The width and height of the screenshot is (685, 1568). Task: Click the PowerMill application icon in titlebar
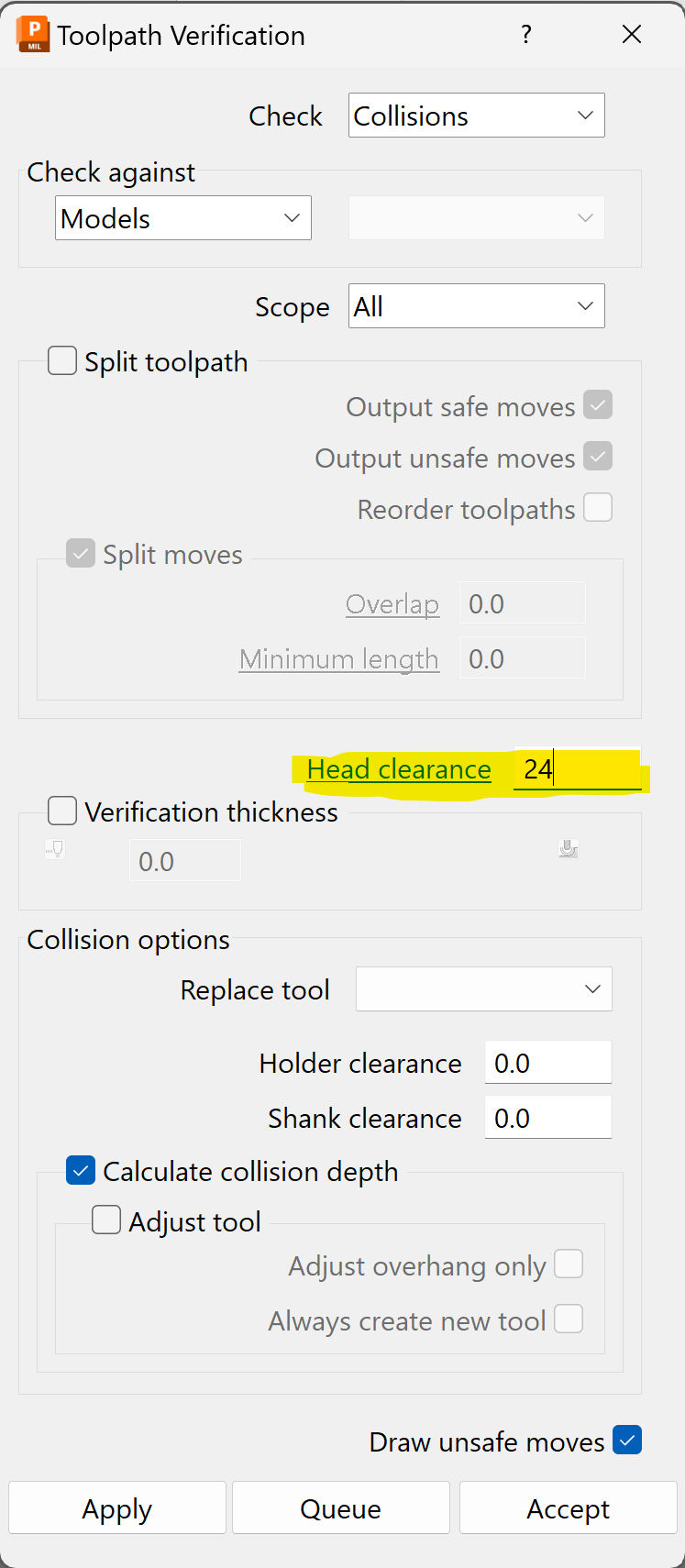(29, 33)
